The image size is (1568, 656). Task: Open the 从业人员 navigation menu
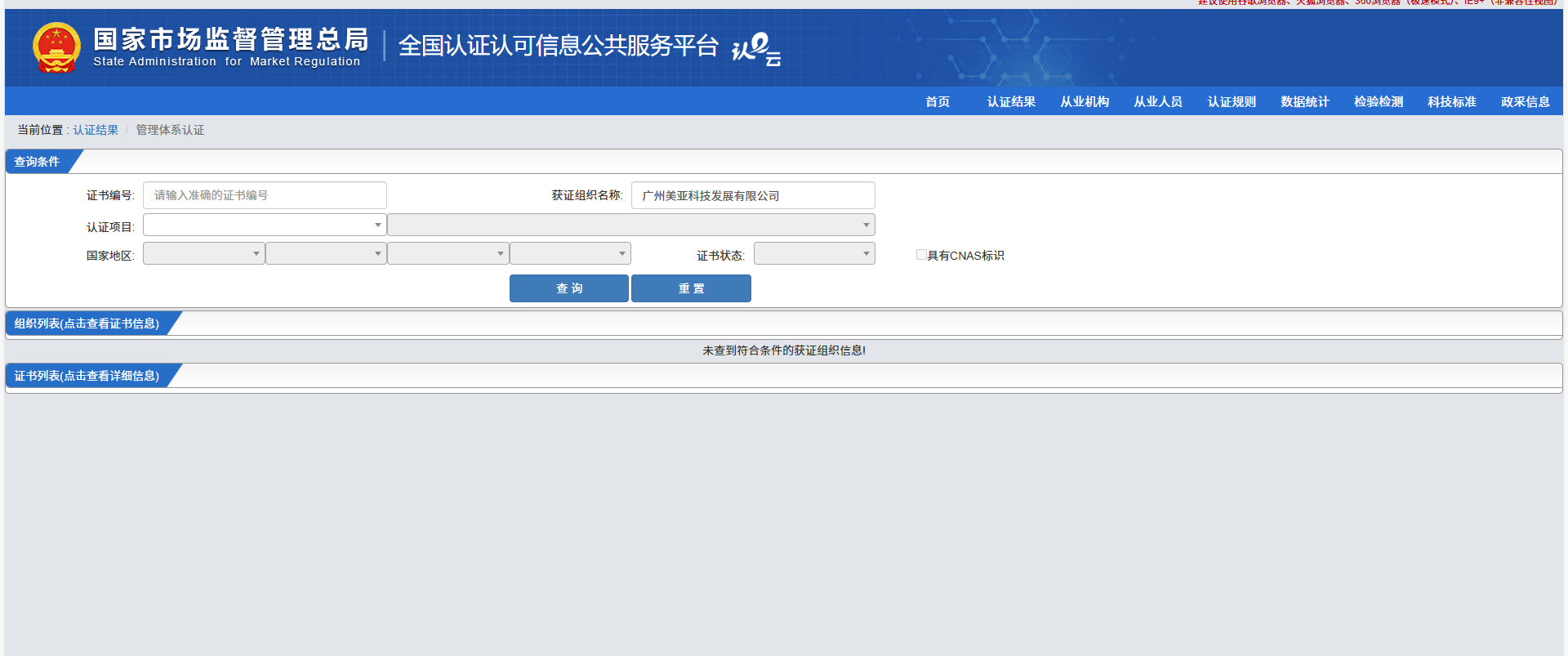click(x=1158, y=101)
